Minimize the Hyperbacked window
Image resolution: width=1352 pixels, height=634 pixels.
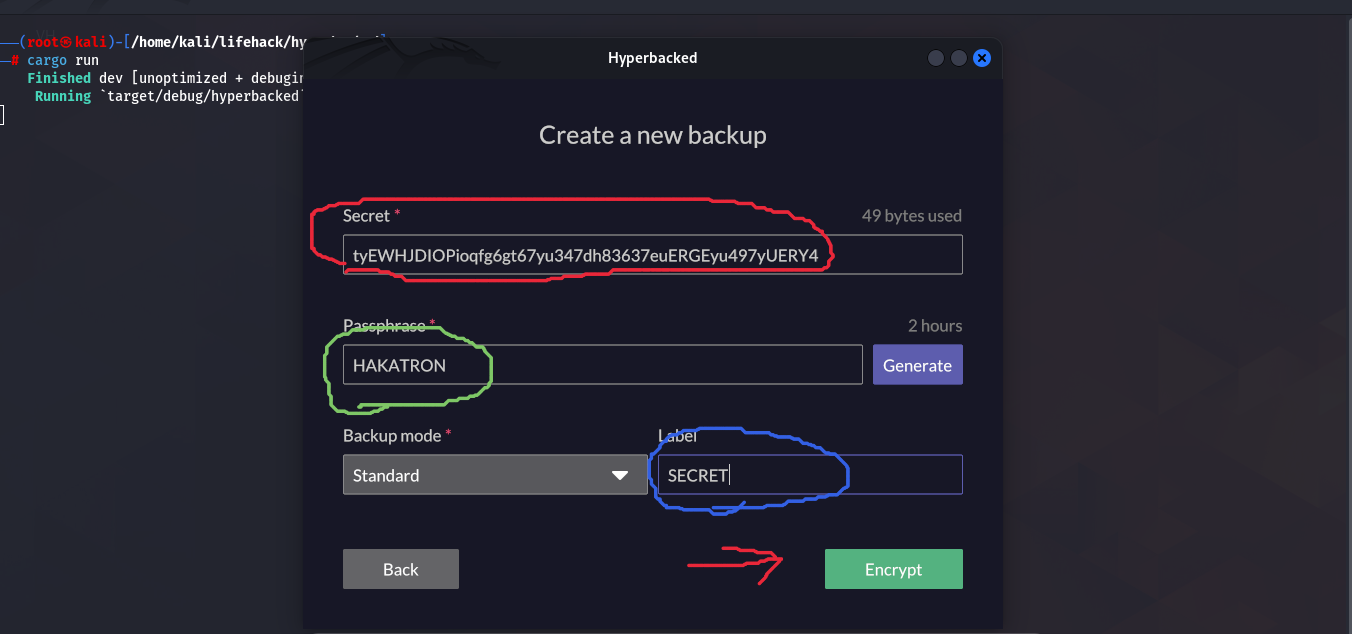[x=936, y=58]
